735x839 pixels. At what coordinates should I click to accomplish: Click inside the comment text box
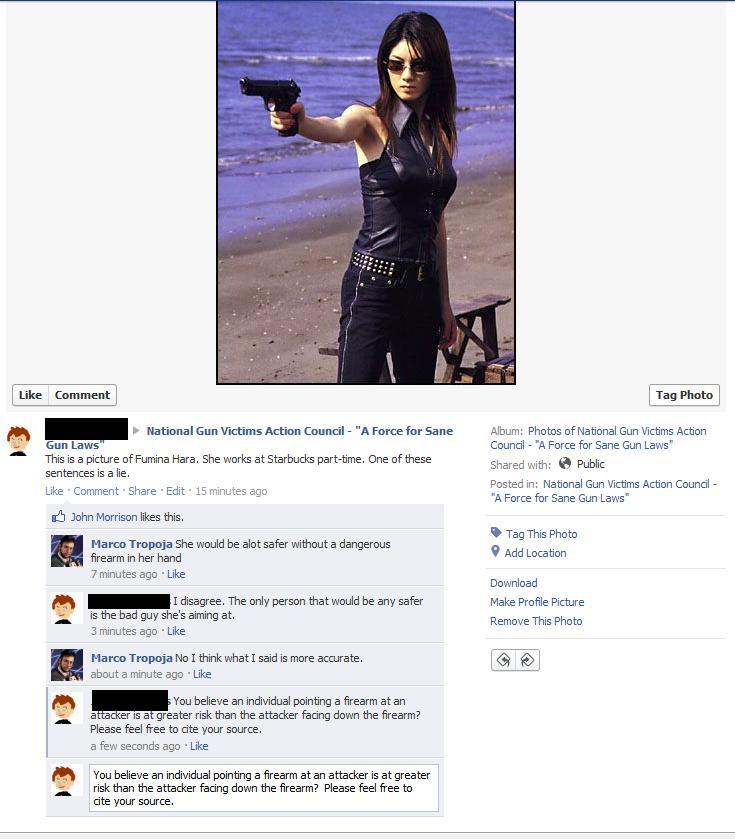click(x=264, y=788)
